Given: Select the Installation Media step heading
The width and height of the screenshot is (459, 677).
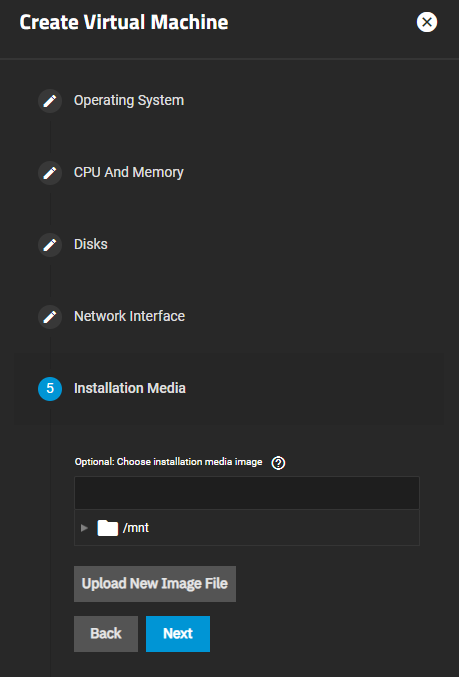Looking at the screenshot, I should (130, 388).
